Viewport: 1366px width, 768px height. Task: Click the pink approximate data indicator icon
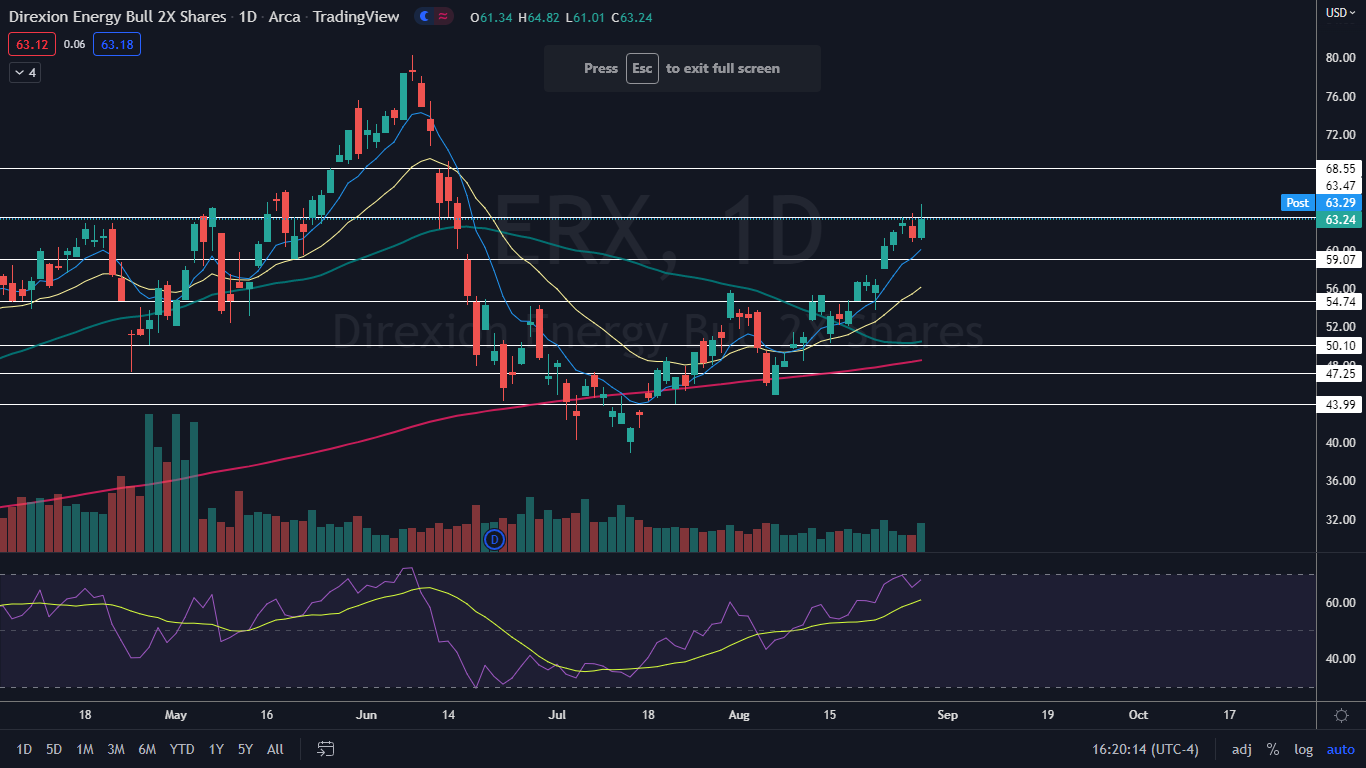[443, 16]
